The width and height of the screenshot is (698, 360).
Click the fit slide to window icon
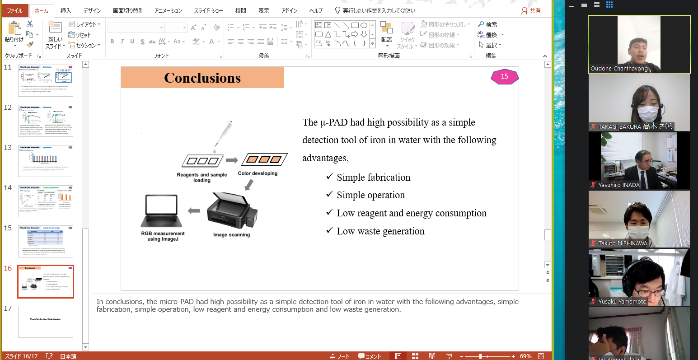point(541,356)
